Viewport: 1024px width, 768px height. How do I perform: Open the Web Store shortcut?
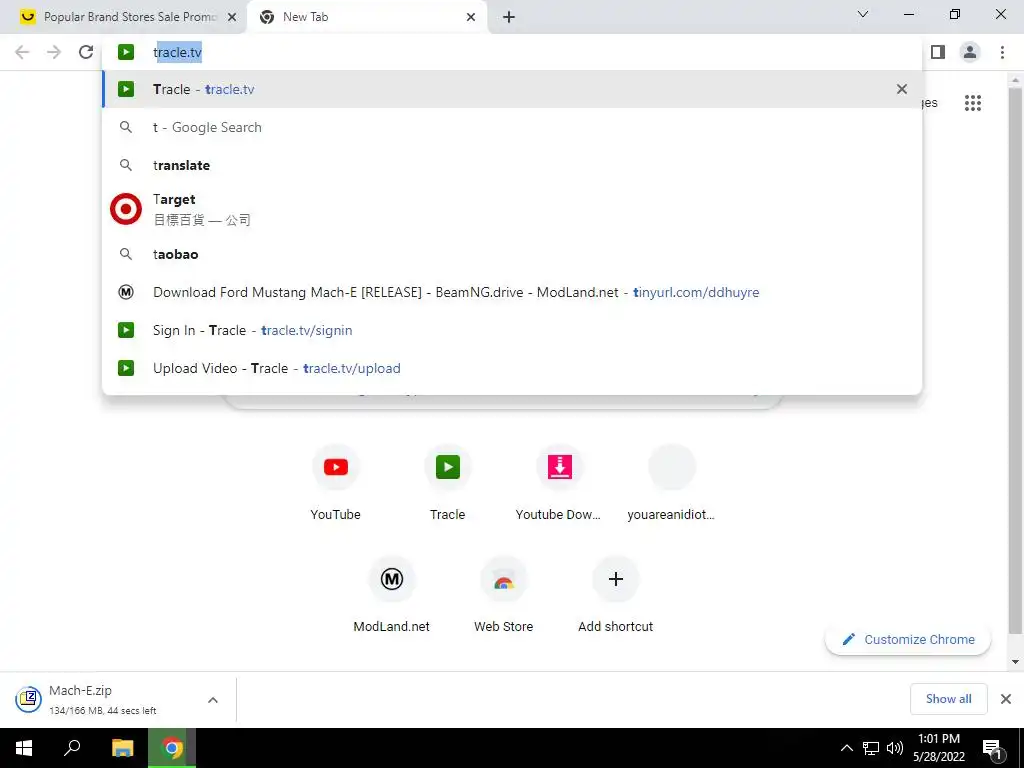pyautogui.click(x=504, y=595)
